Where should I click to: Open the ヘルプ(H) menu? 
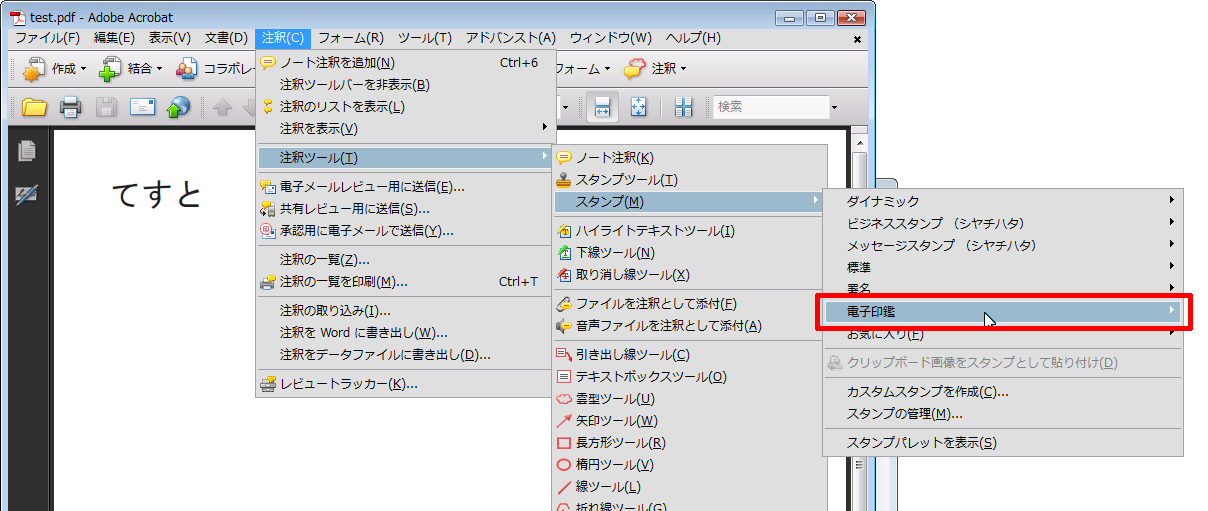click(x=693, y=38)
